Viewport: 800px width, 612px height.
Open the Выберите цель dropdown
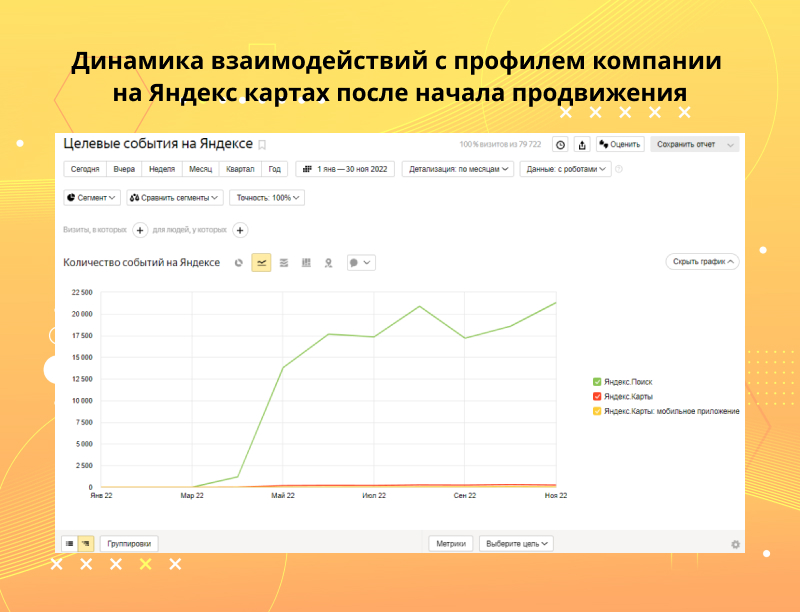[x=516, y=544]
